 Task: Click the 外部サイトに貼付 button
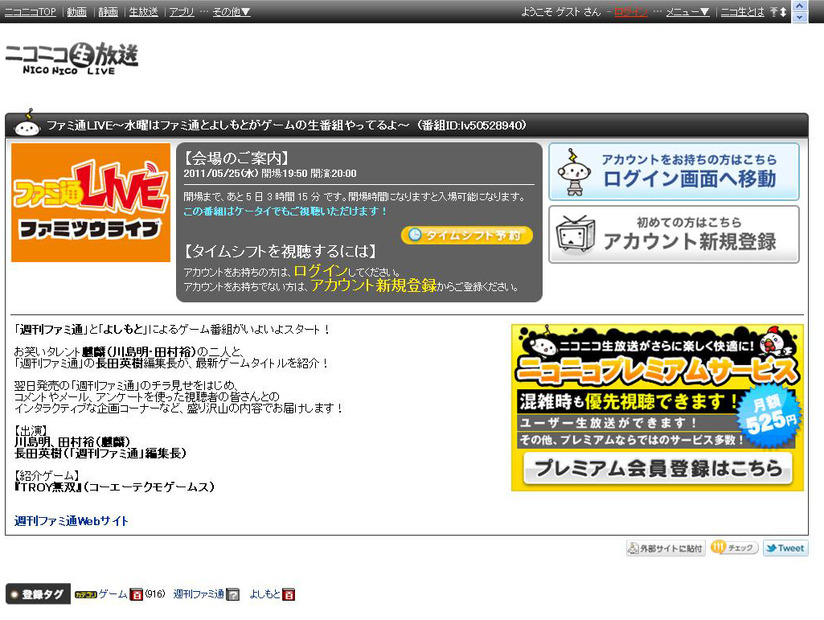[x=665, y=548]
